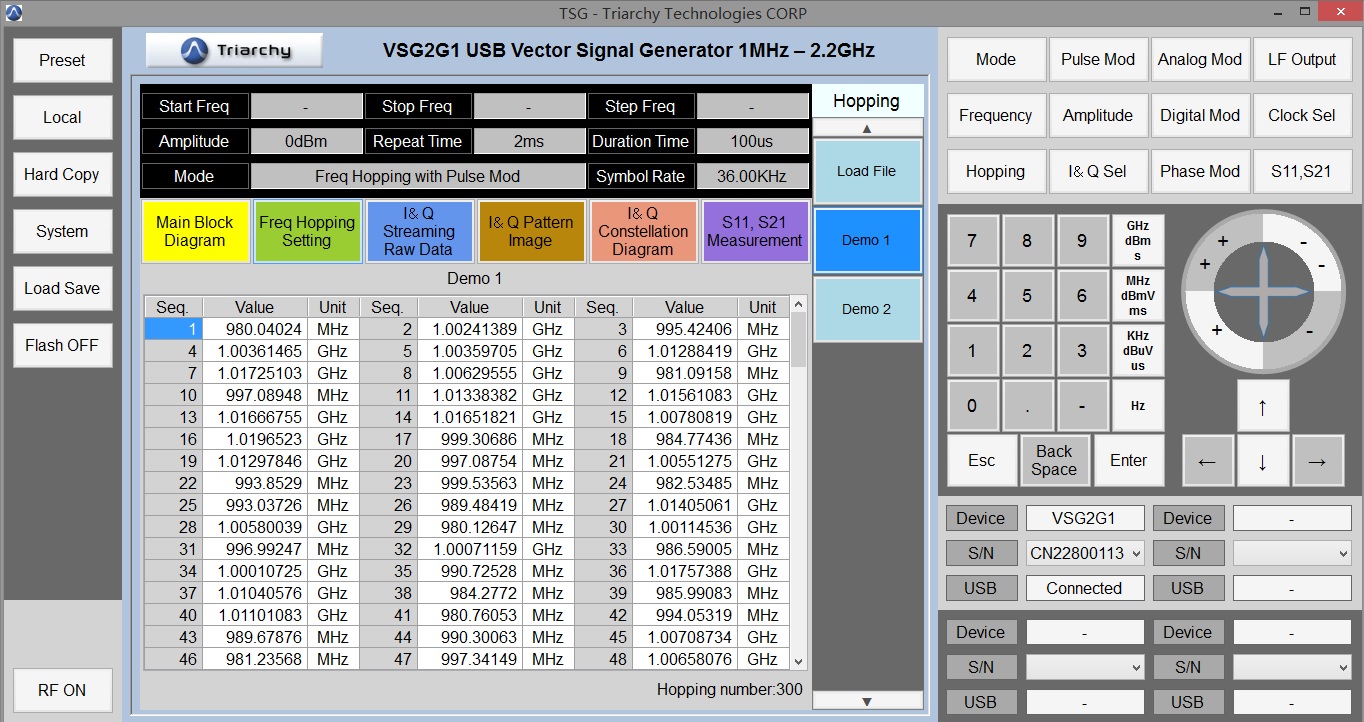Click the Triarchy logo button
Viewport: 1364px width, 722px height.
pos(234,50)
